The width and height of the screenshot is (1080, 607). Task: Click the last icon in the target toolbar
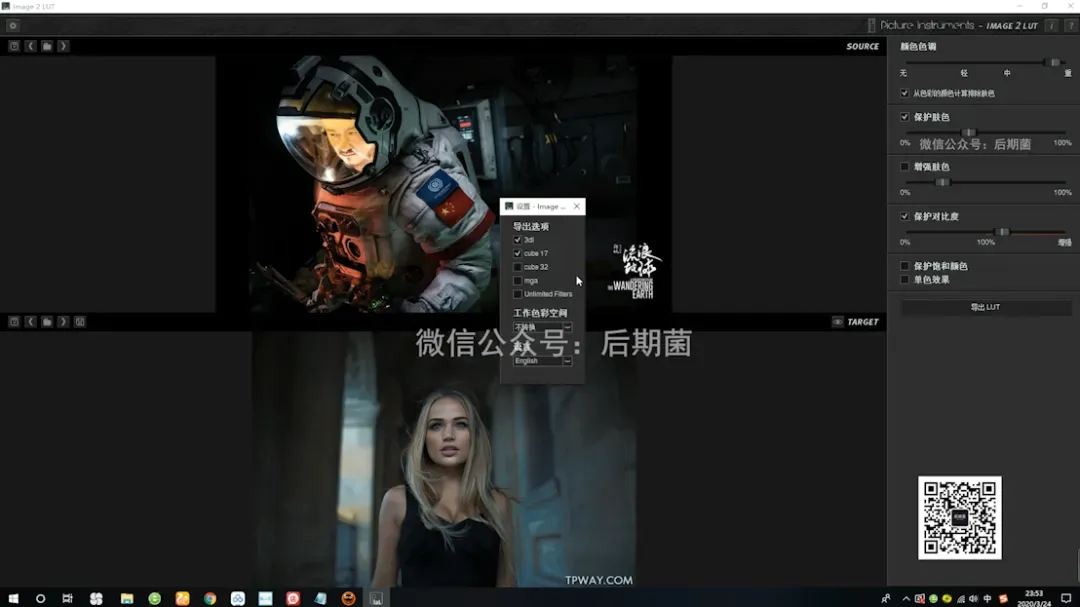80,322
